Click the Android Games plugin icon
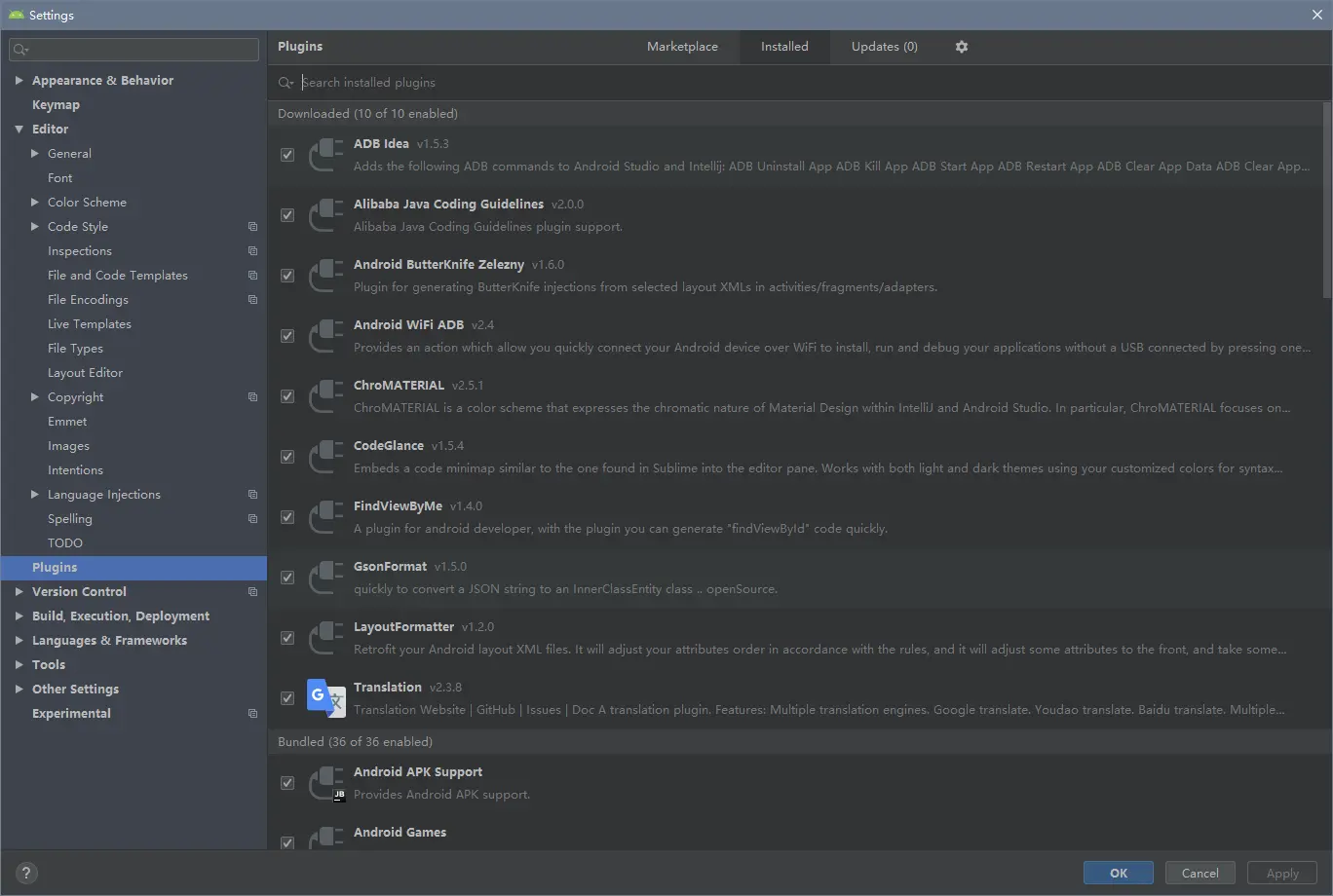The width and height of the screenshot is (1333, 896). pos(326,840)
